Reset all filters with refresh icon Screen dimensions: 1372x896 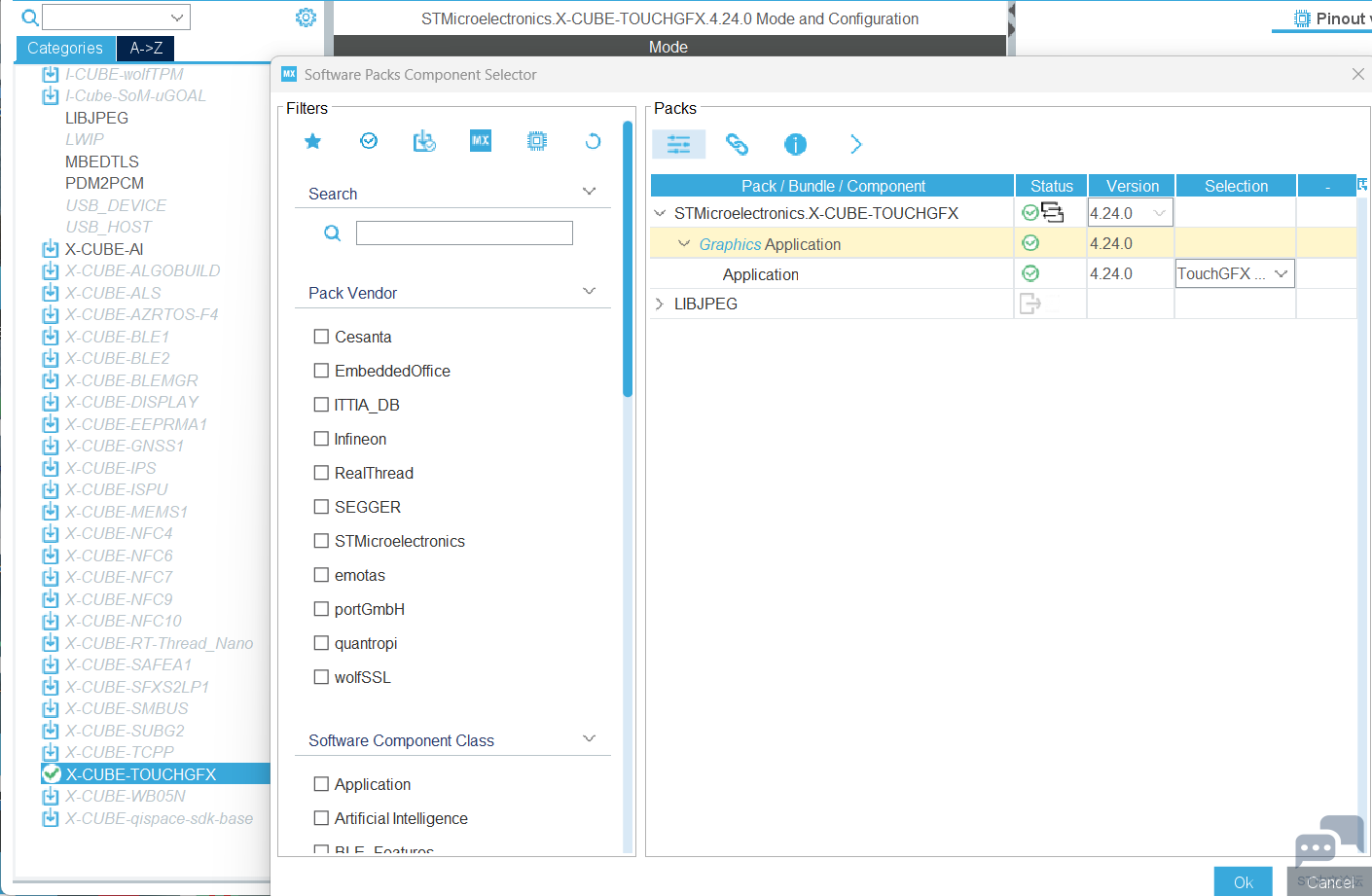tap(593, 142)
